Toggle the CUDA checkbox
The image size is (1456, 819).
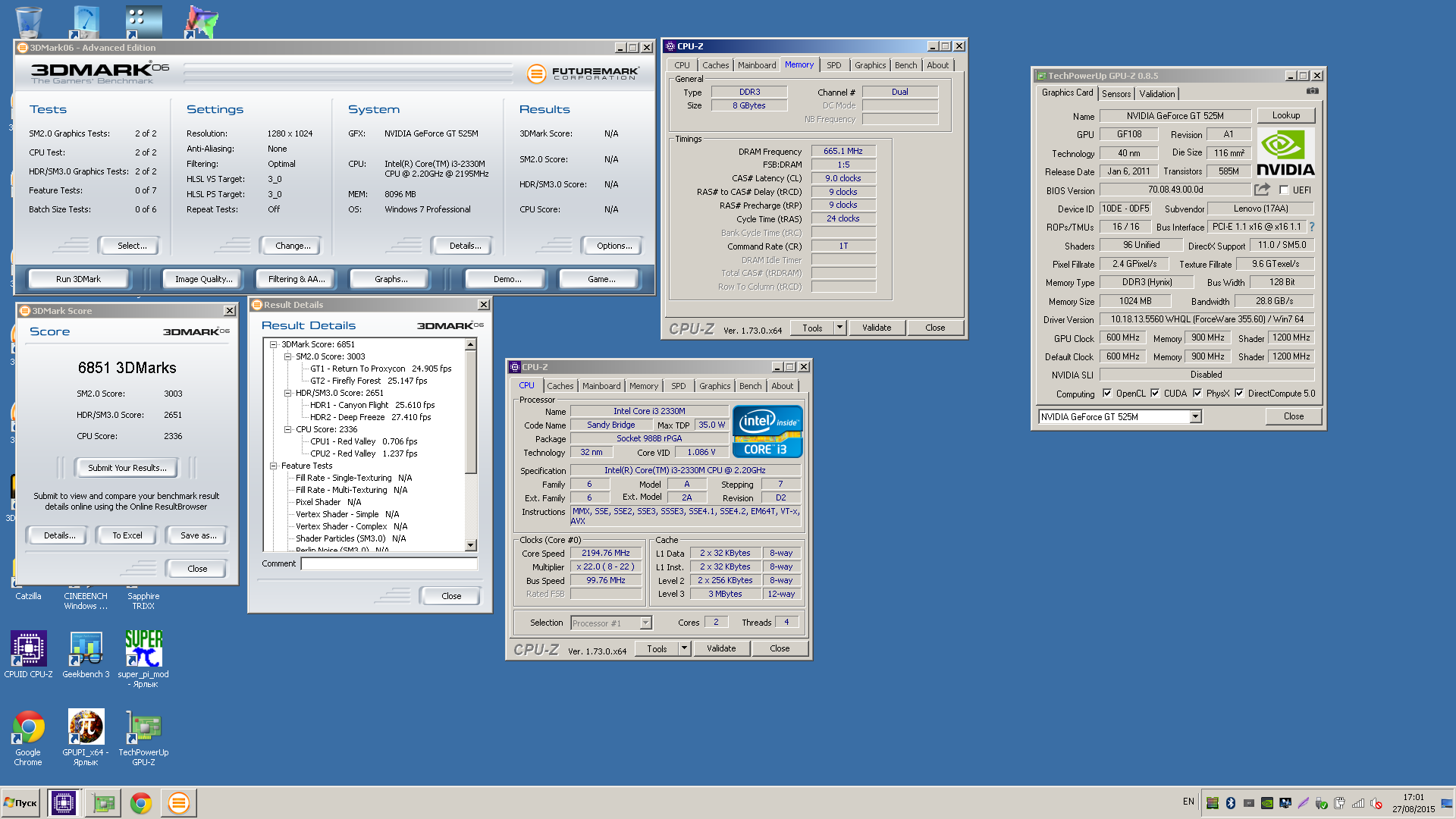[x=1155, y=394]
